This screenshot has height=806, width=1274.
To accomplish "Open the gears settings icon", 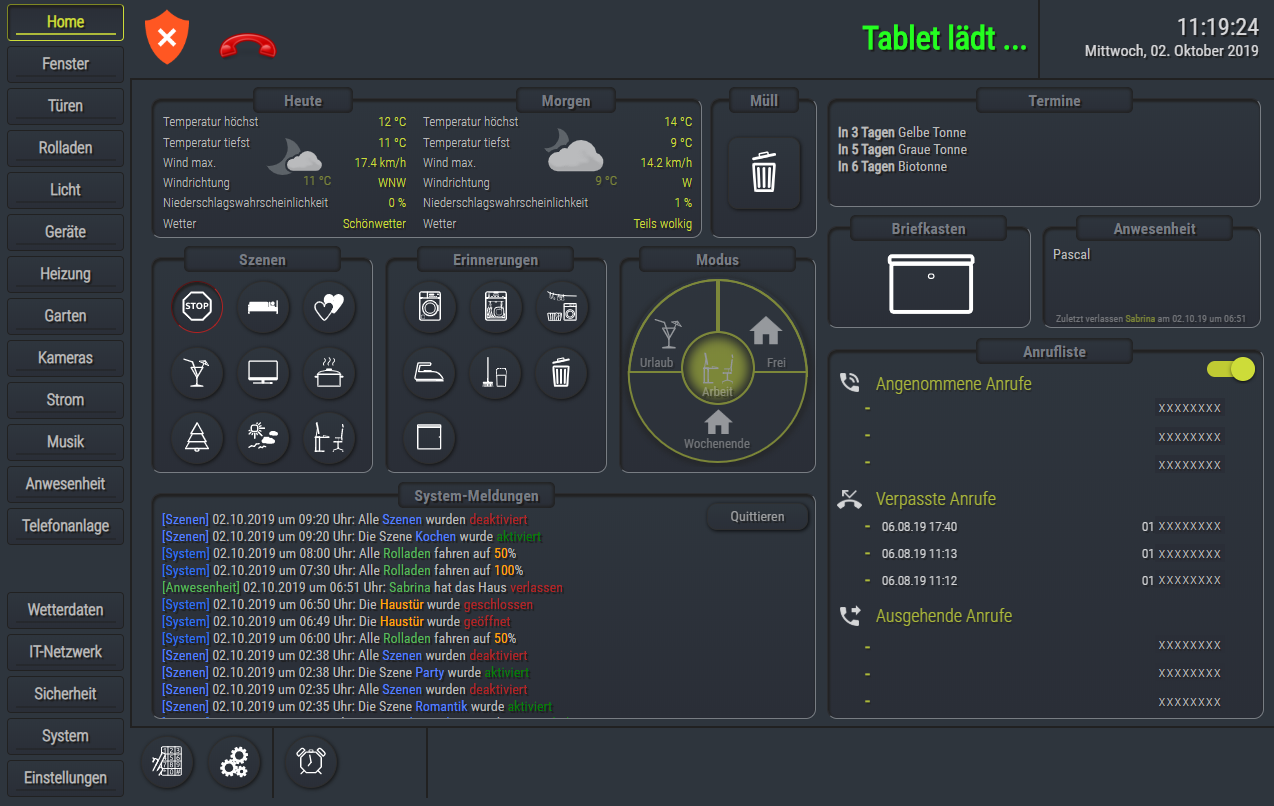I will pyautogui.click(x=234, y=764).
